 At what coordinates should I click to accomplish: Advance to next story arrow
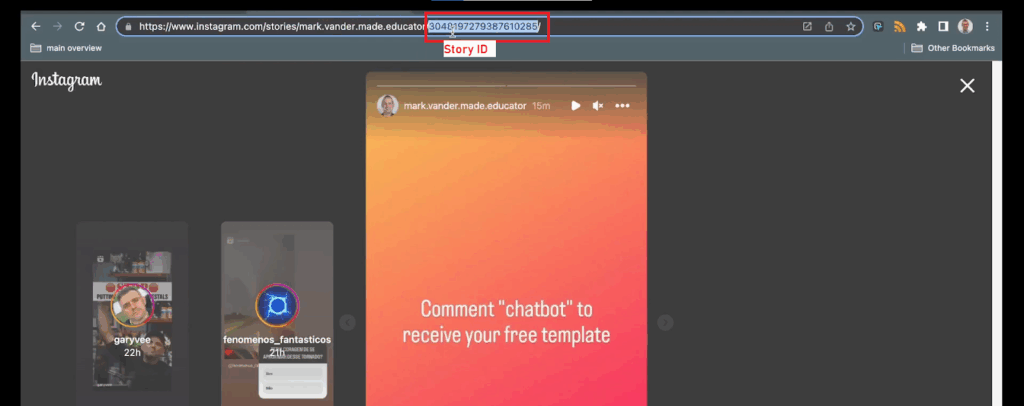pyautogui.click(x=665, y=322)
